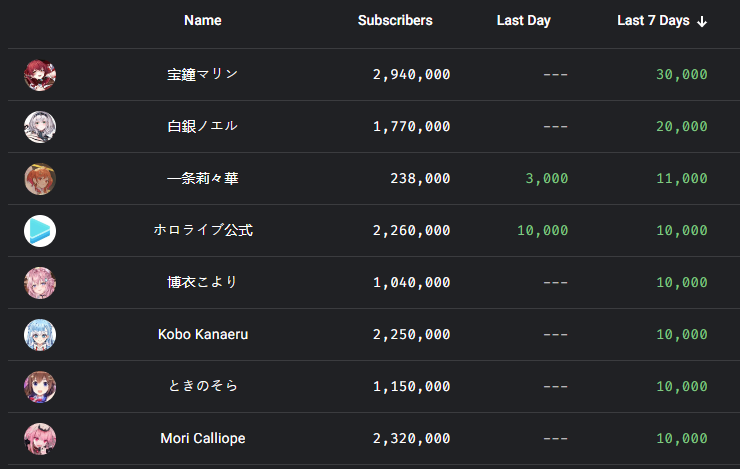Click Mori Calliope's avatar icon
740x469 pixels.
tap(40, 439)
